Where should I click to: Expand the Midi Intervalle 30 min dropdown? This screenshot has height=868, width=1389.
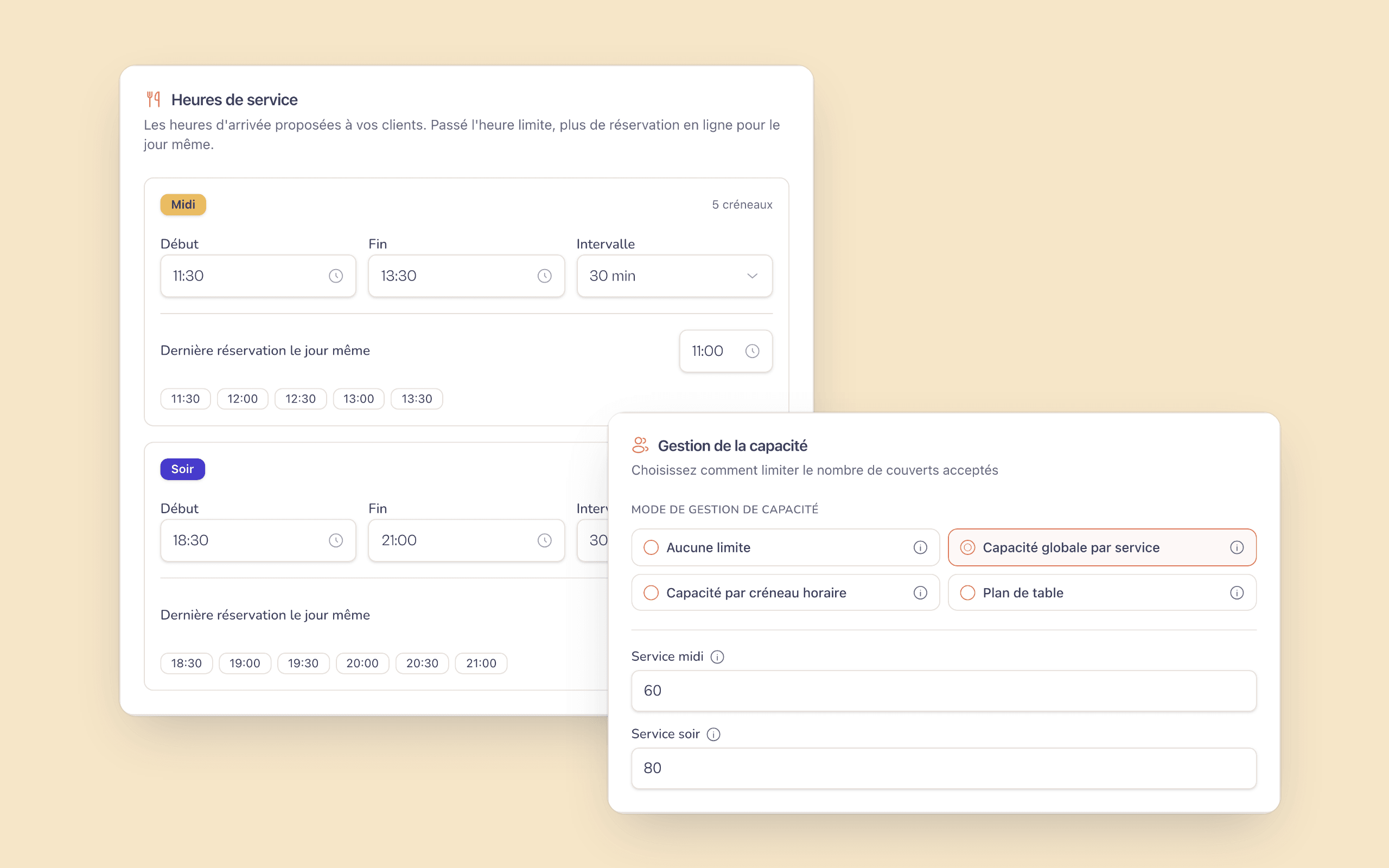pyautogui.click(x=674, y=276)
